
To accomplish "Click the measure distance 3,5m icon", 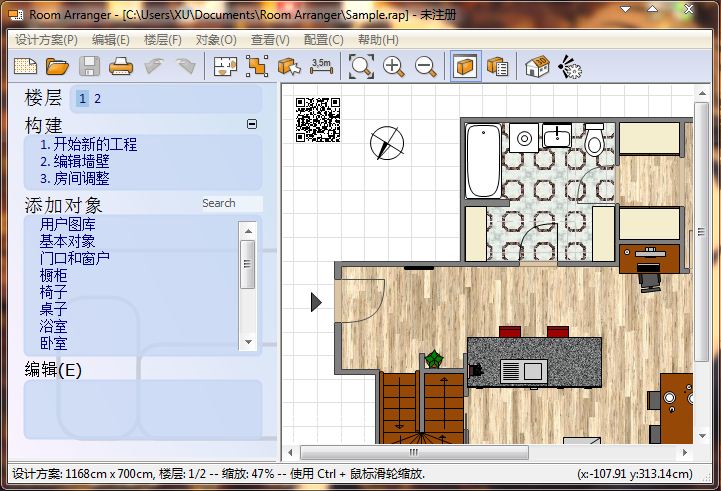I will 321,67.
